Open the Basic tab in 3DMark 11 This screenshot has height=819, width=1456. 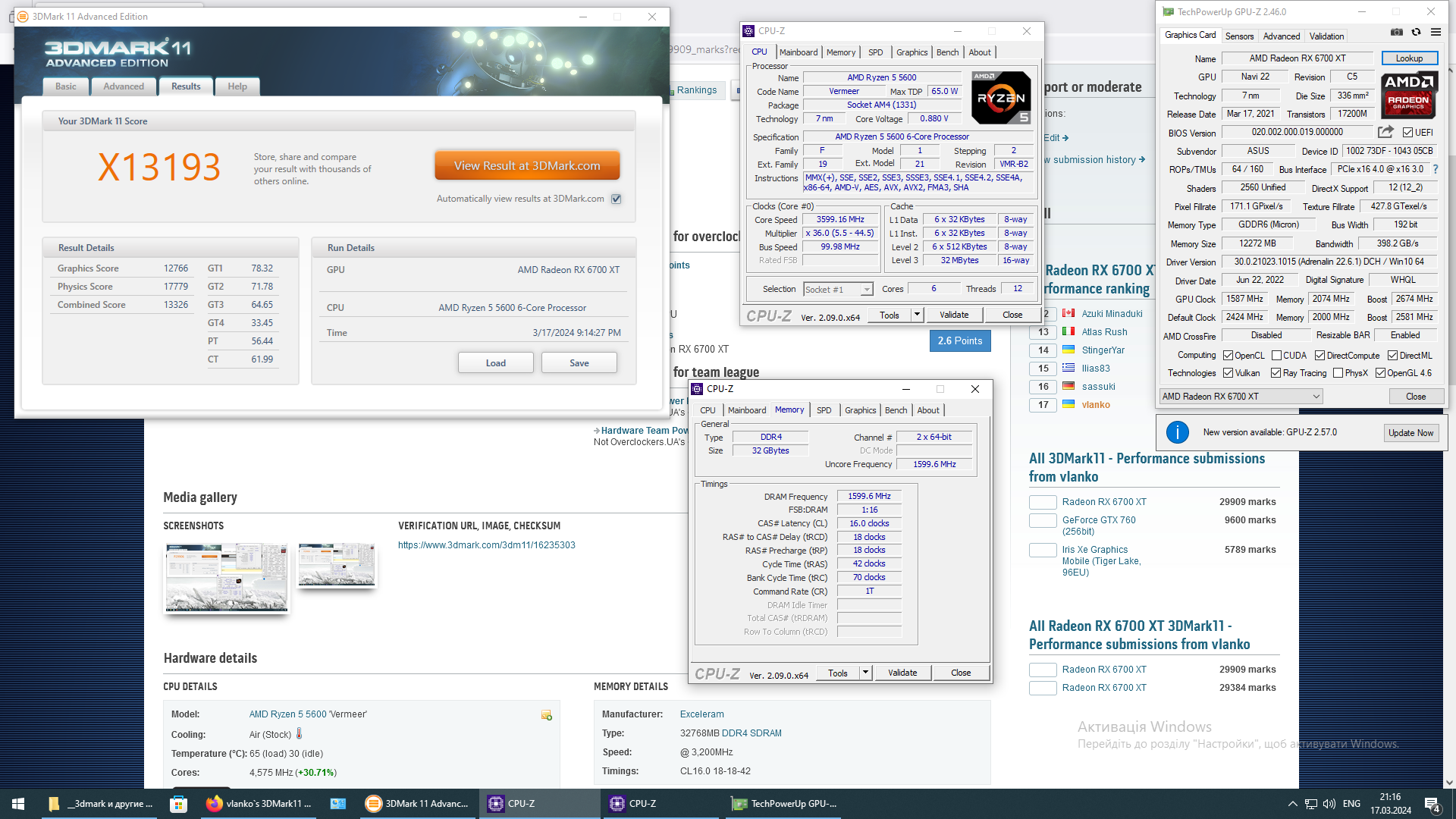click(65, 86)
